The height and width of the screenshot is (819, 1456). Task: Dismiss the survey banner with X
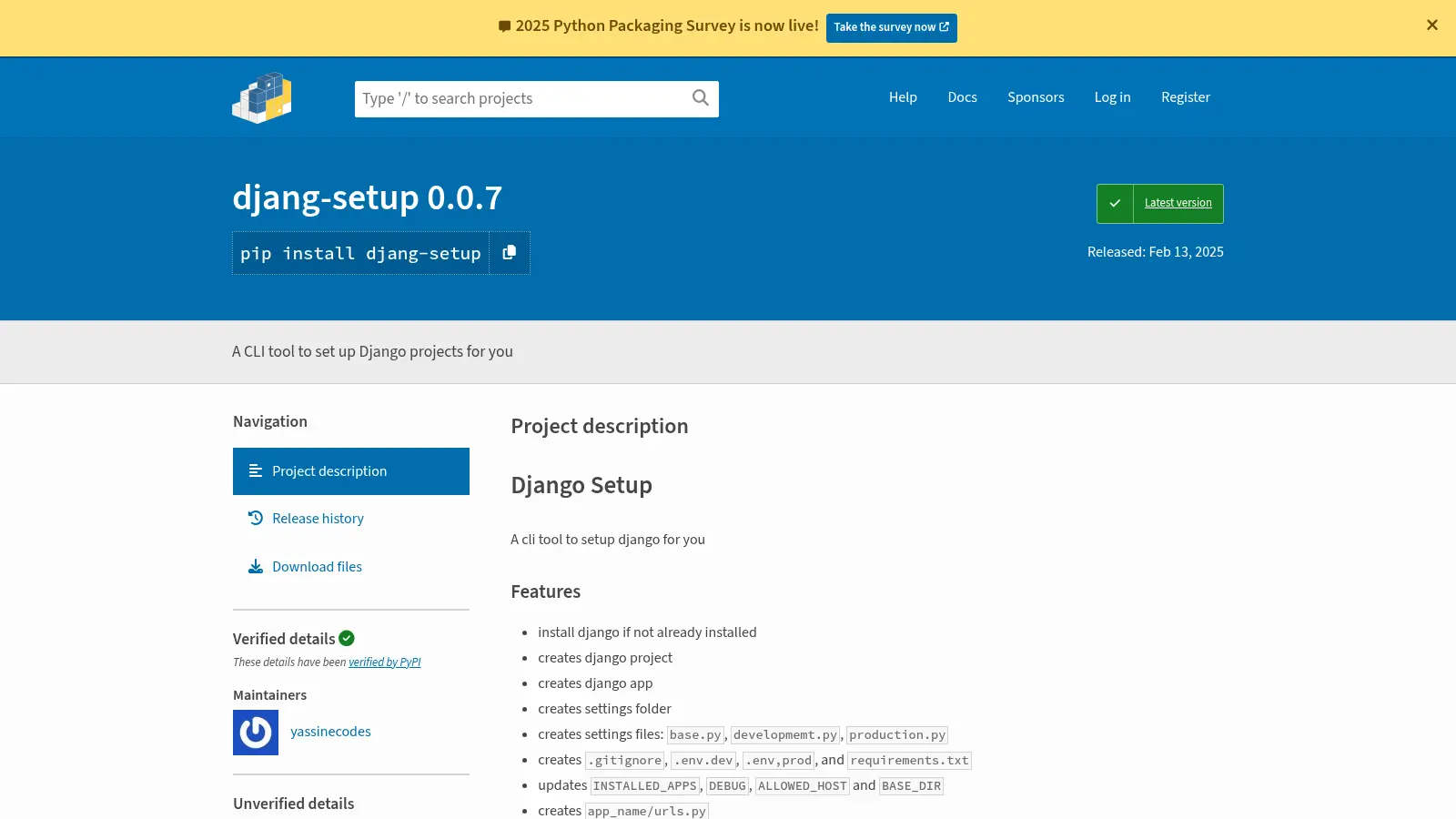pyautogui.click(x=1432, y=25)
